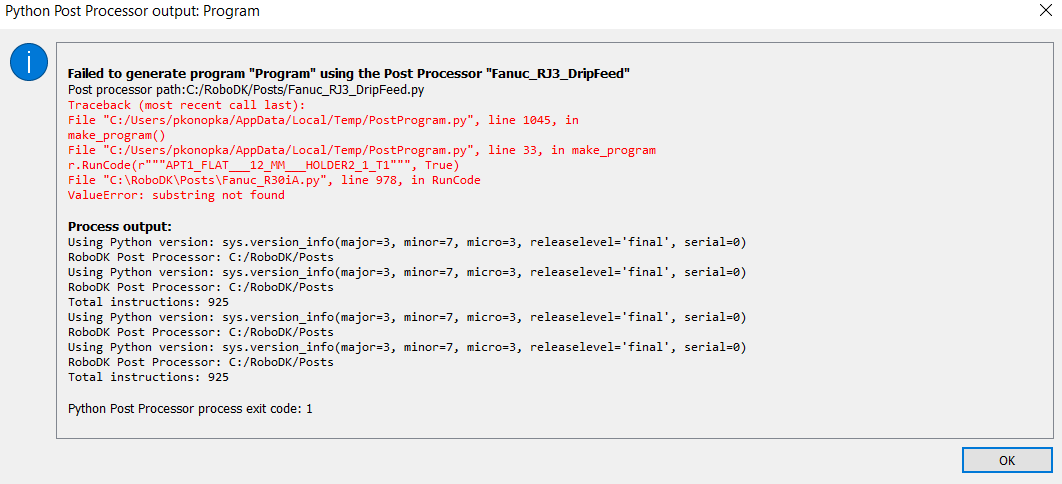
Task: Click the Post processor path line
Action: (x=247, y=90)
